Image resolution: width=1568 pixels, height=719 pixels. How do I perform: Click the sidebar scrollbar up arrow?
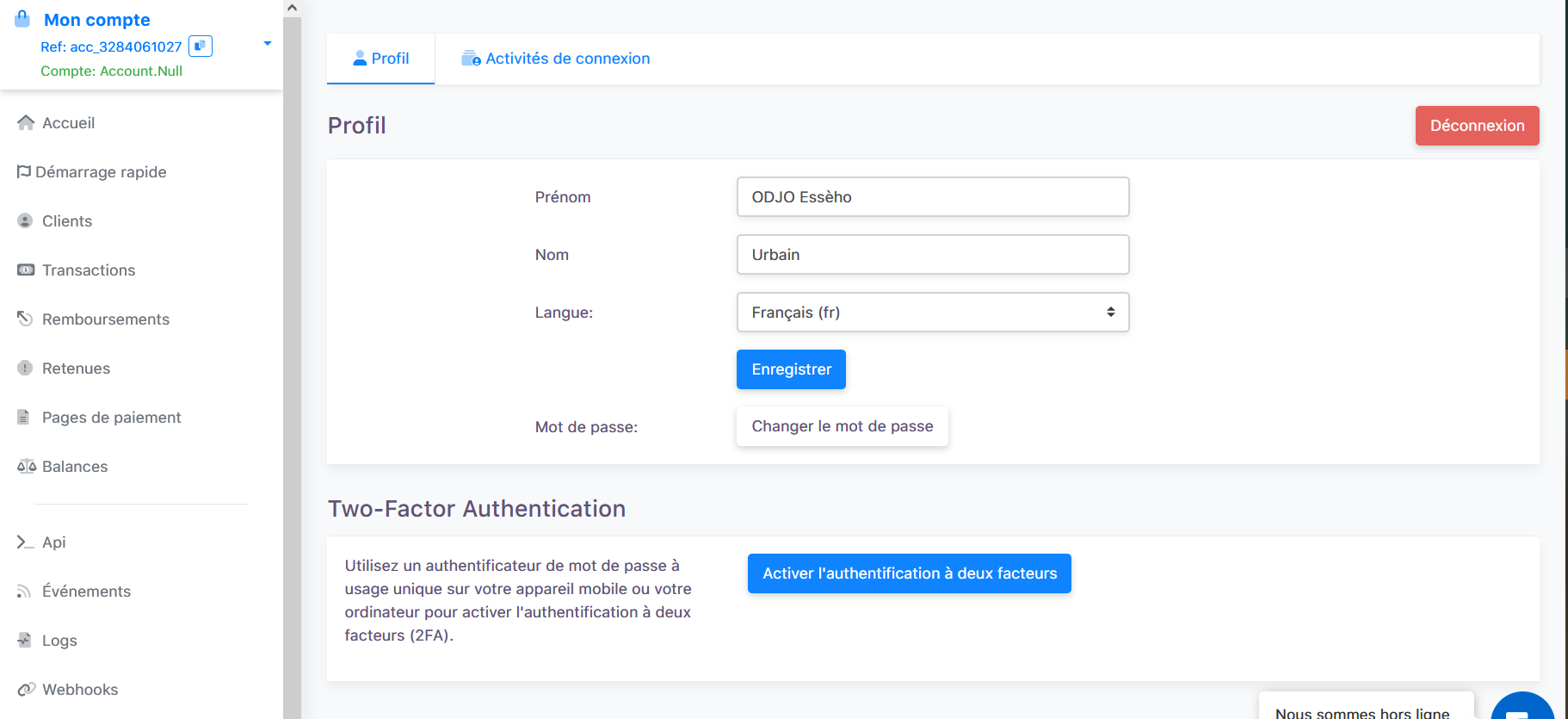pos(292,8)
